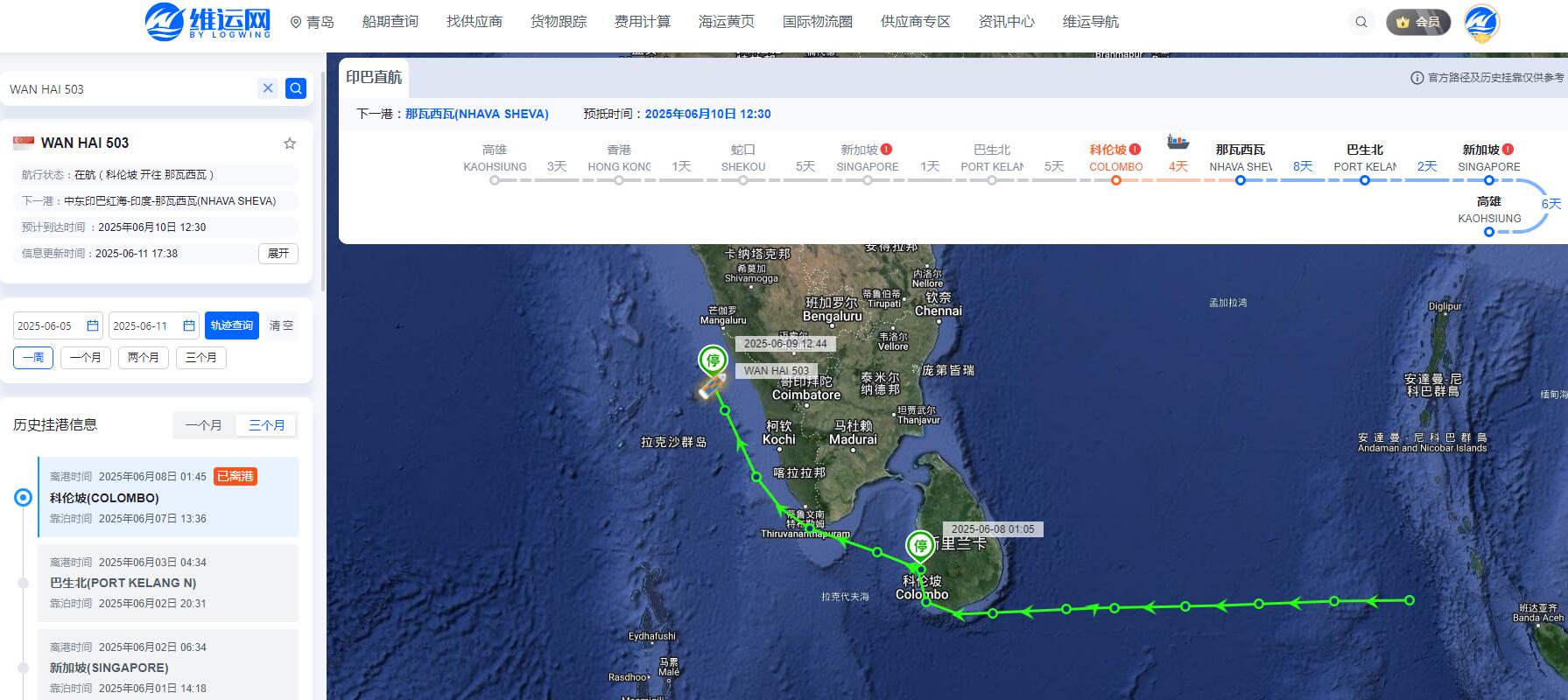
Task: Expand vessel details with 展开 button
Action: 278,254
